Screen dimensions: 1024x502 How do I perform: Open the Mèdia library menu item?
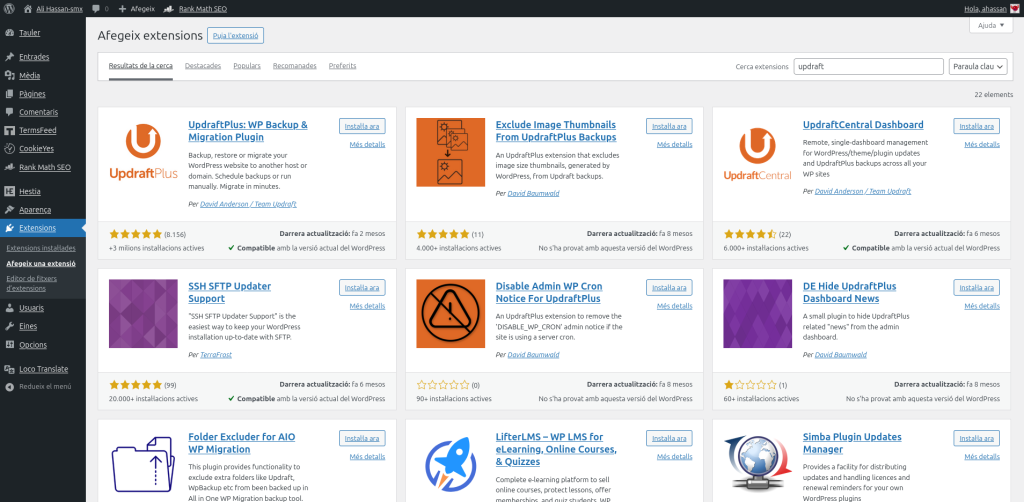tap(30, 75)
